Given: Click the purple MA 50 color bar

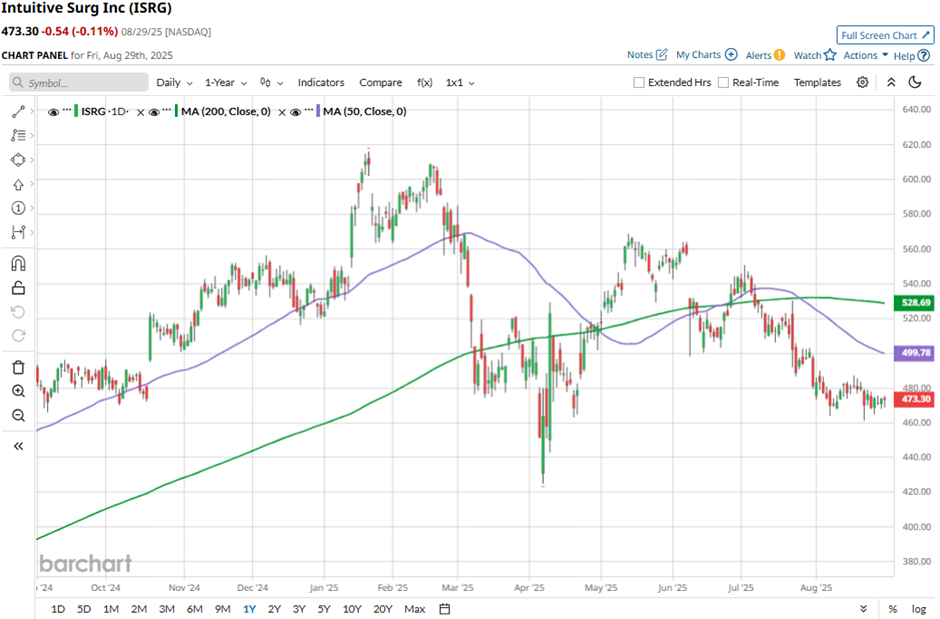Looking at the screenshot, I should point(318,111).
